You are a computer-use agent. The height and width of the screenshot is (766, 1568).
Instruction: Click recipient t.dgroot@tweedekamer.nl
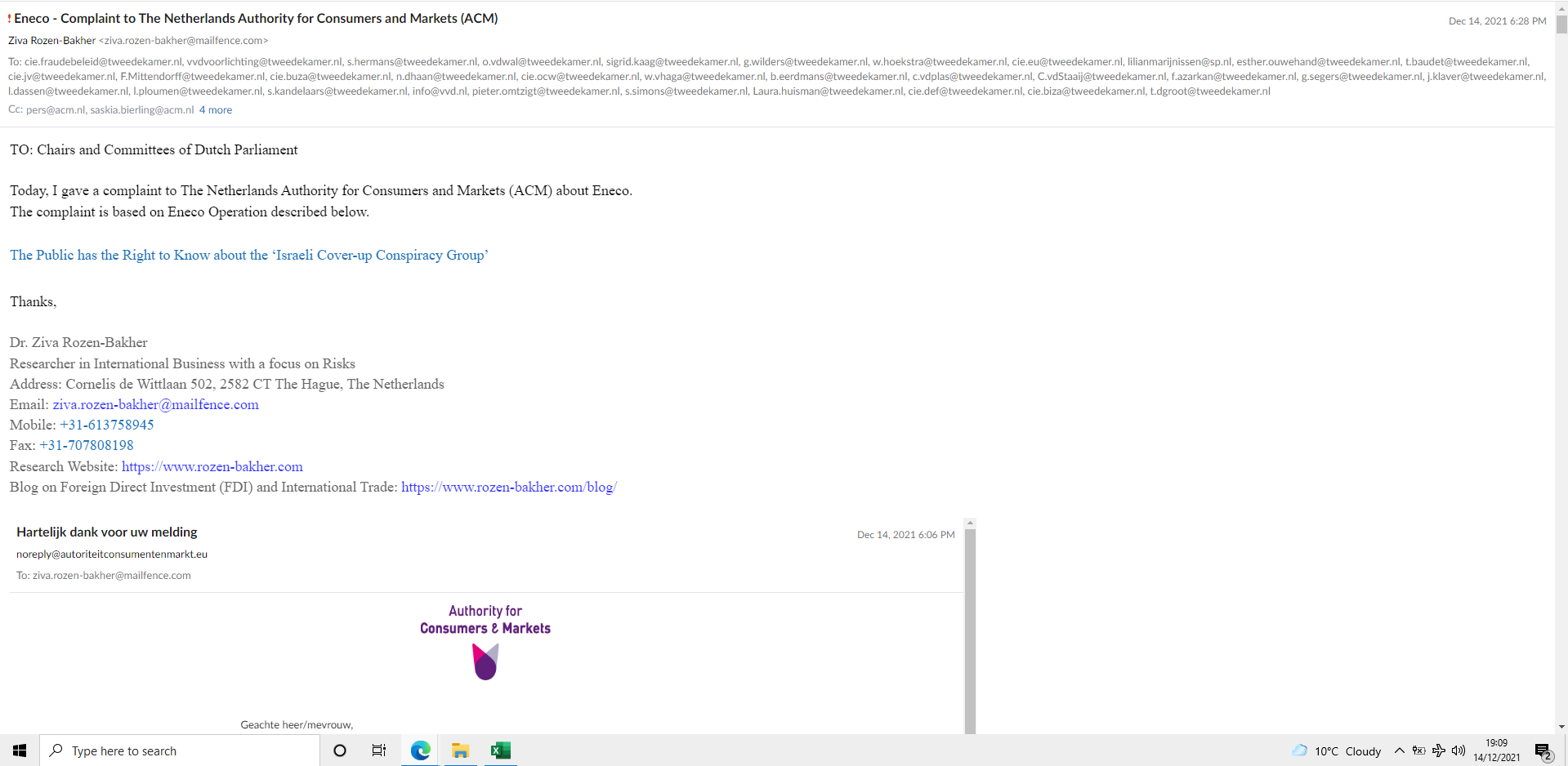[x=1210, y=91]
